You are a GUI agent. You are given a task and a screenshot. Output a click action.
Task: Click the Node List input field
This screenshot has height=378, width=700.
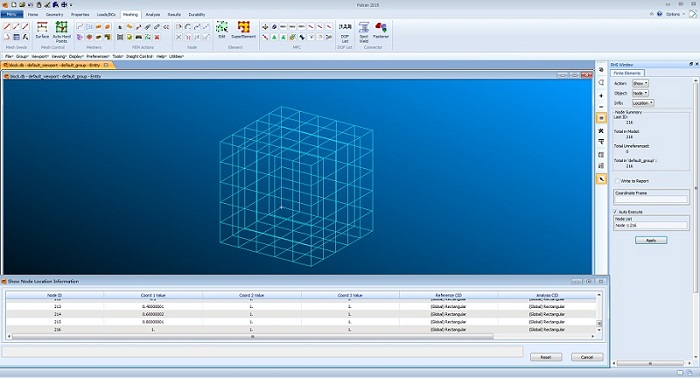click(650, 225)
